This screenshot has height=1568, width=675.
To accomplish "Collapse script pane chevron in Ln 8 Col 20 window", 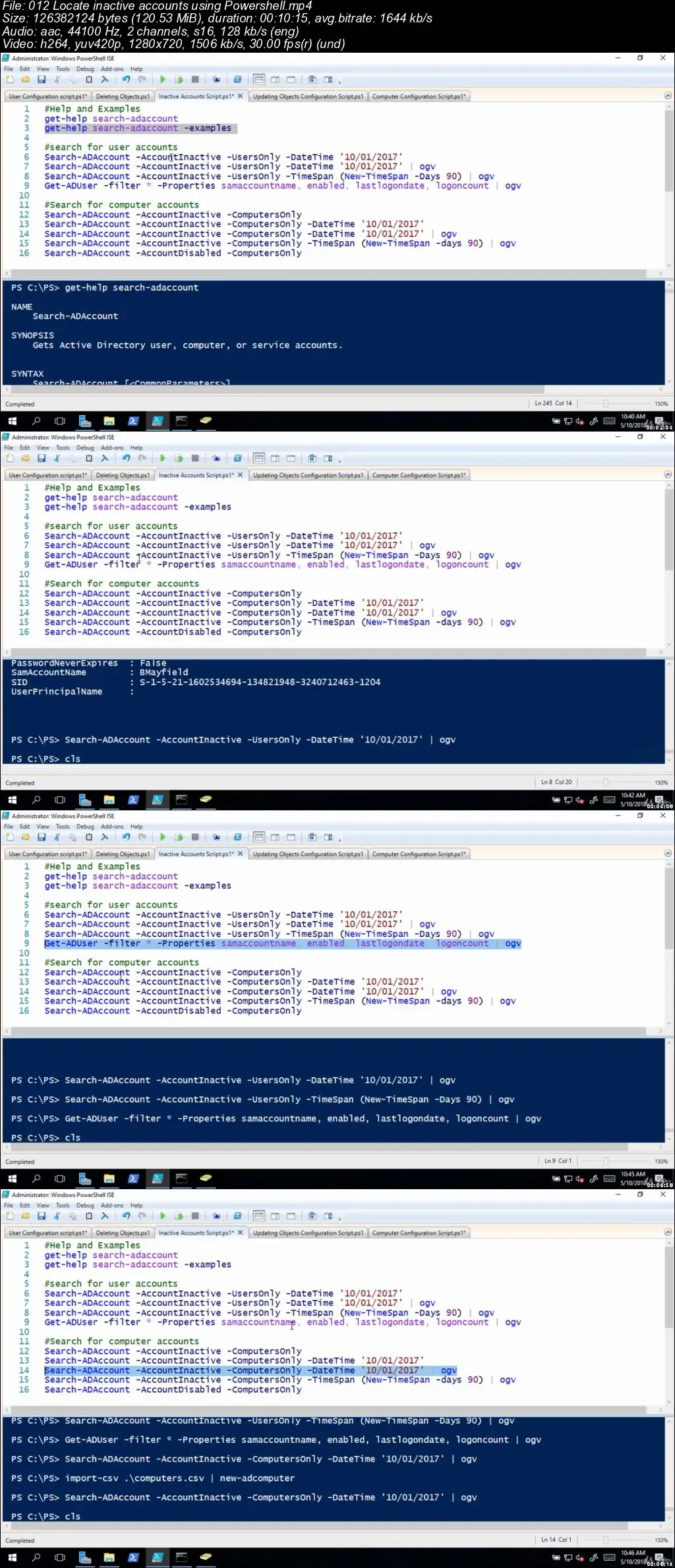I will tap(668, 475).
